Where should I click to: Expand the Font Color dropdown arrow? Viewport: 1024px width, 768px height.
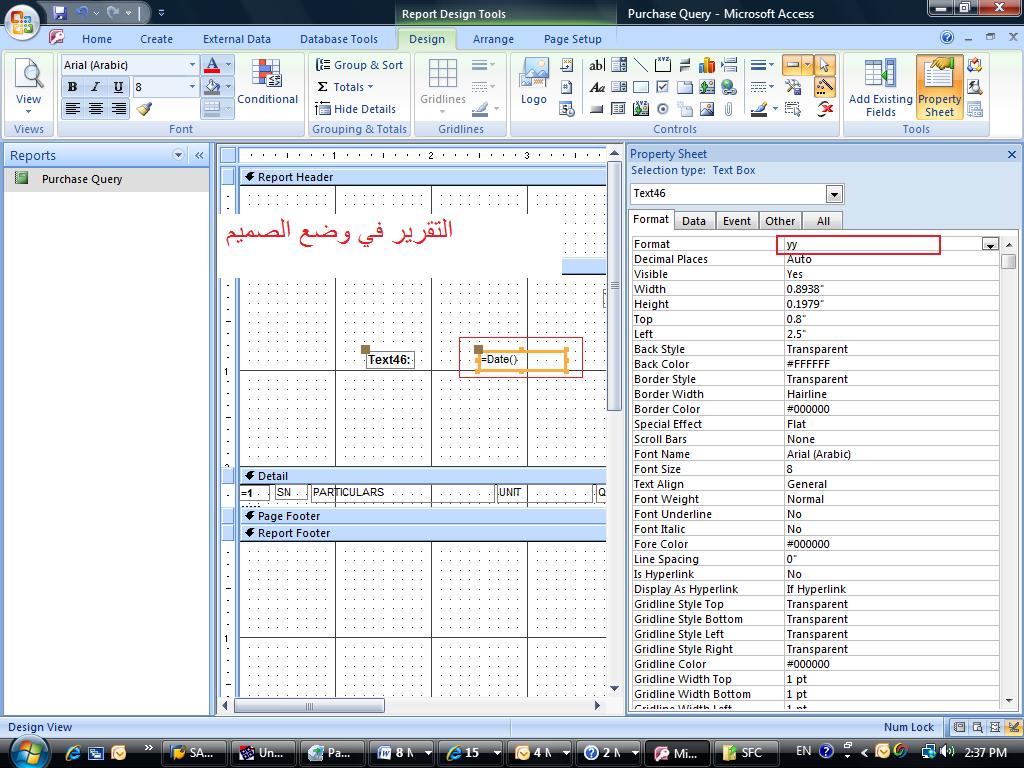tap(228, 65)
